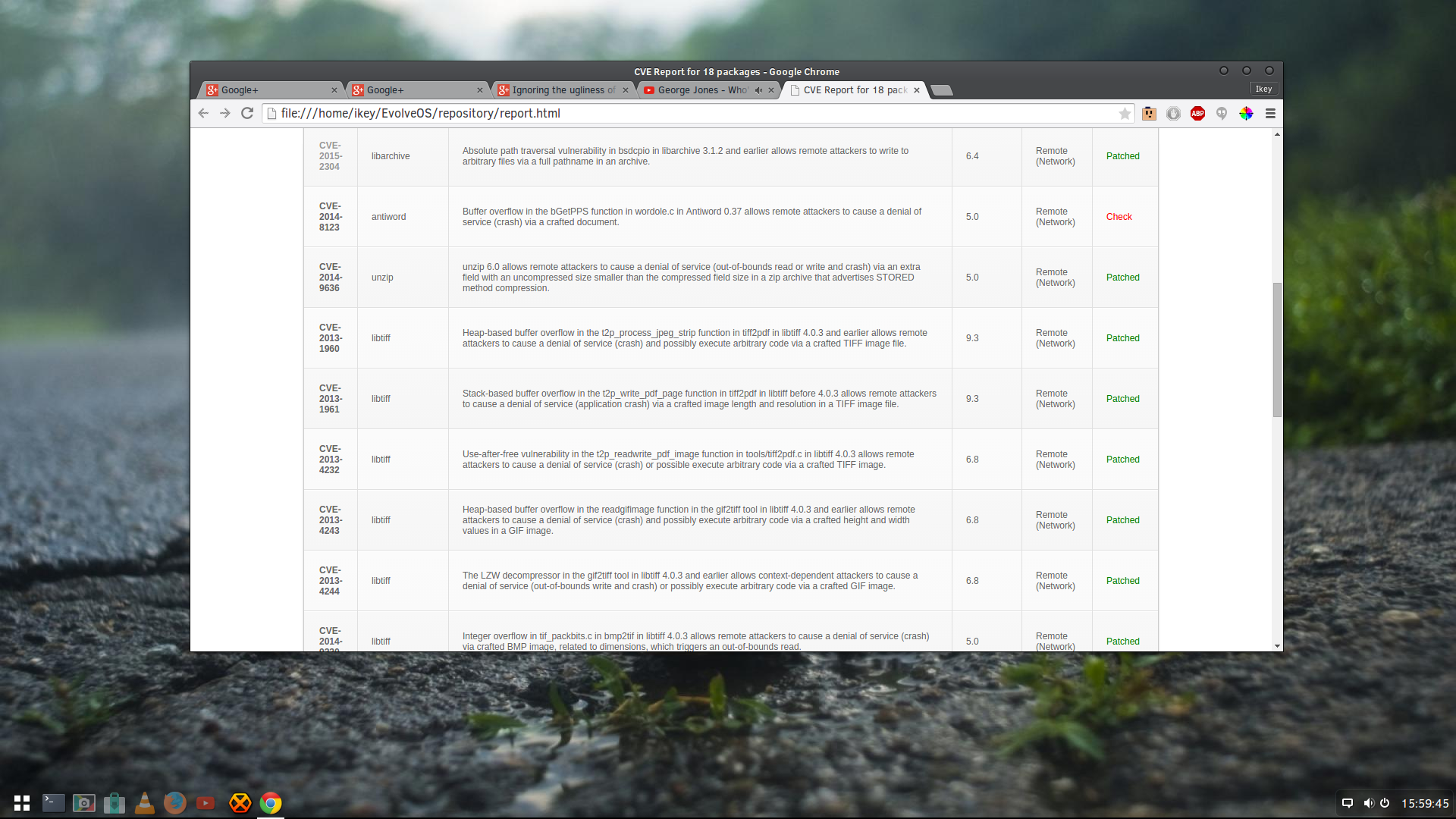Image resolution: width=1456 pixels, height=819 pixels.
Task: Open the screenshot tool in the panel
Action: pos(83,802)
